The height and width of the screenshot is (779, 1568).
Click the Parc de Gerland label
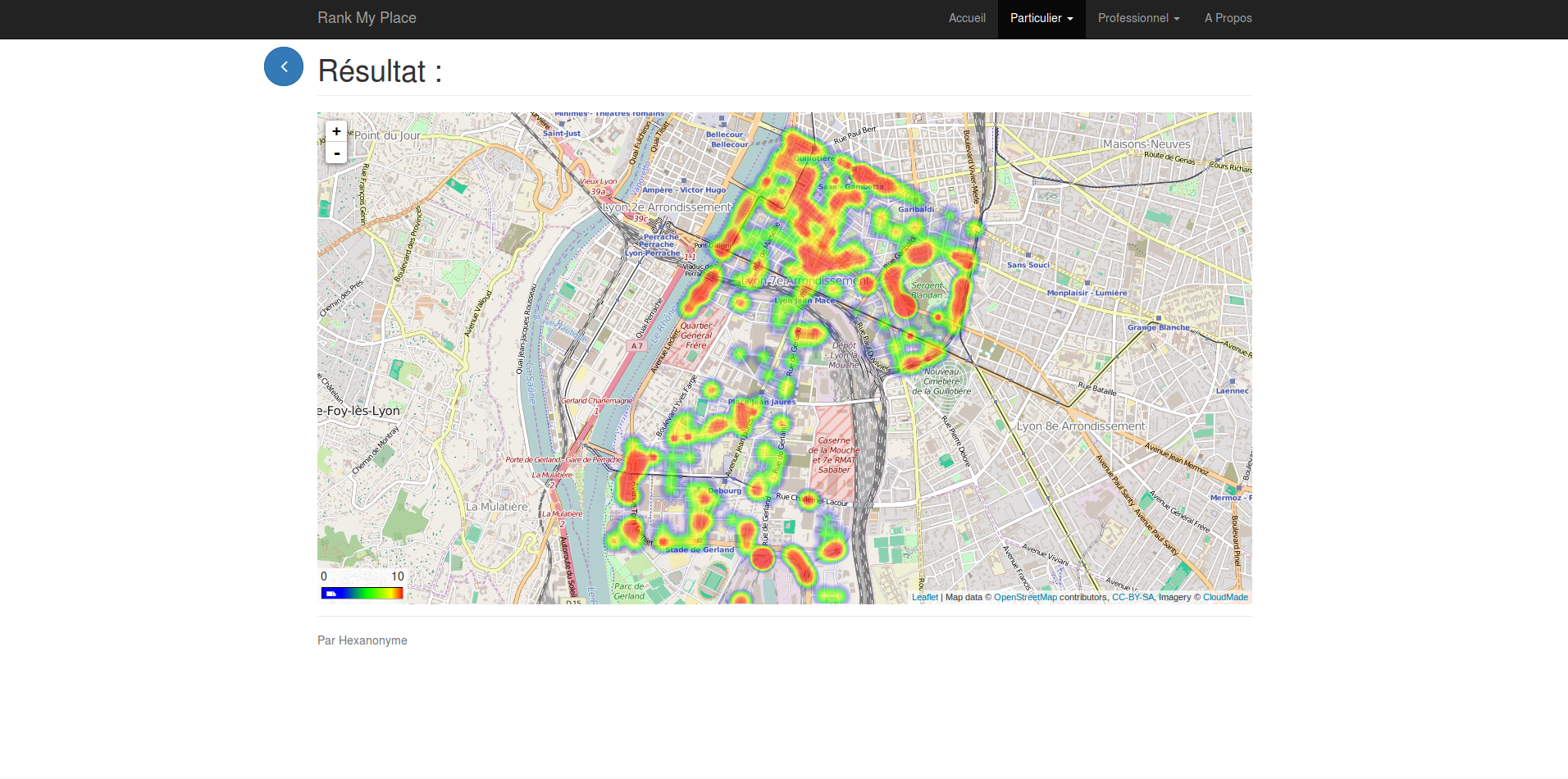[630, 591]
